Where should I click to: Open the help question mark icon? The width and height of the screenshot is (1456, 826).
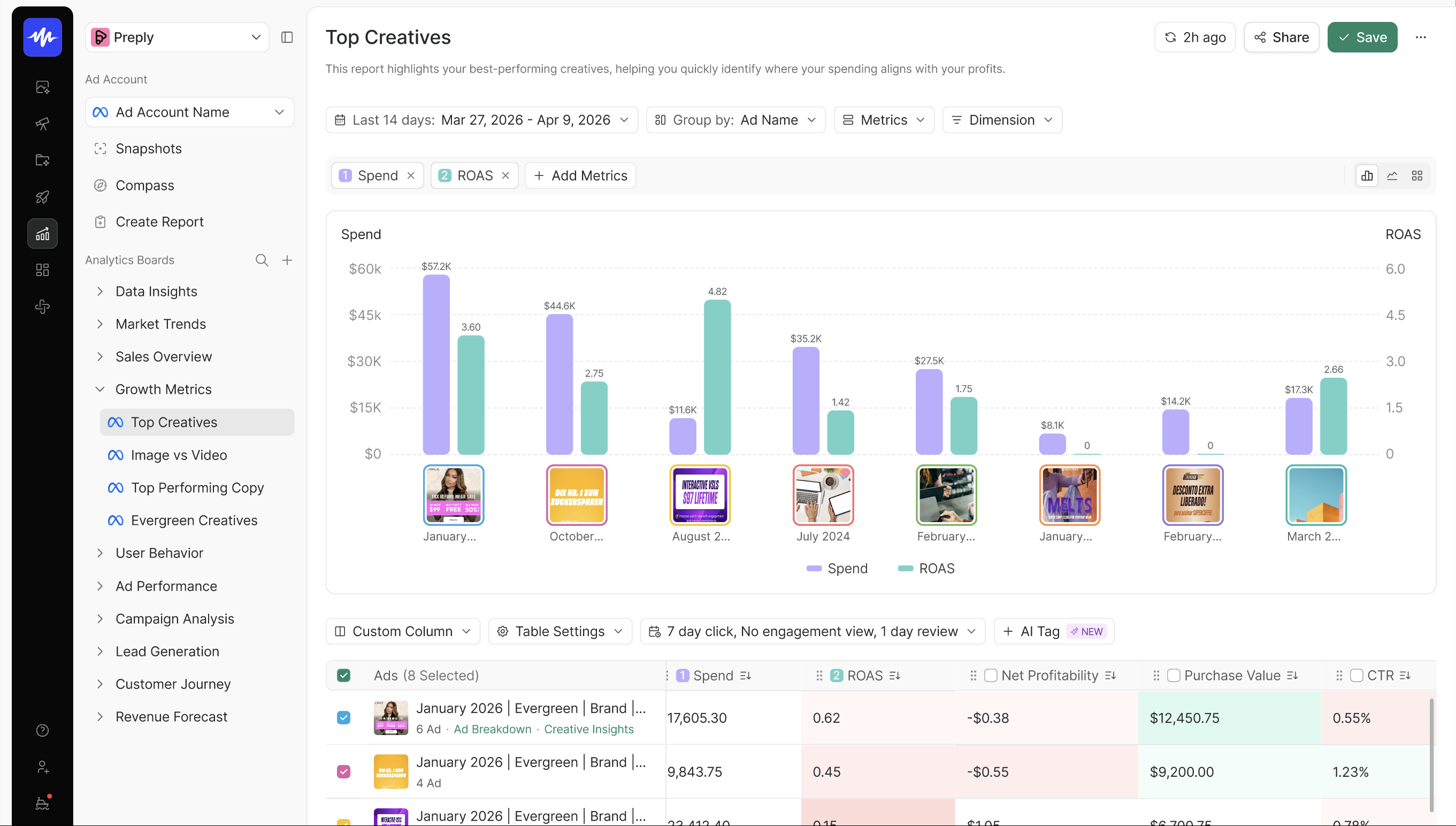pos(43,730)
